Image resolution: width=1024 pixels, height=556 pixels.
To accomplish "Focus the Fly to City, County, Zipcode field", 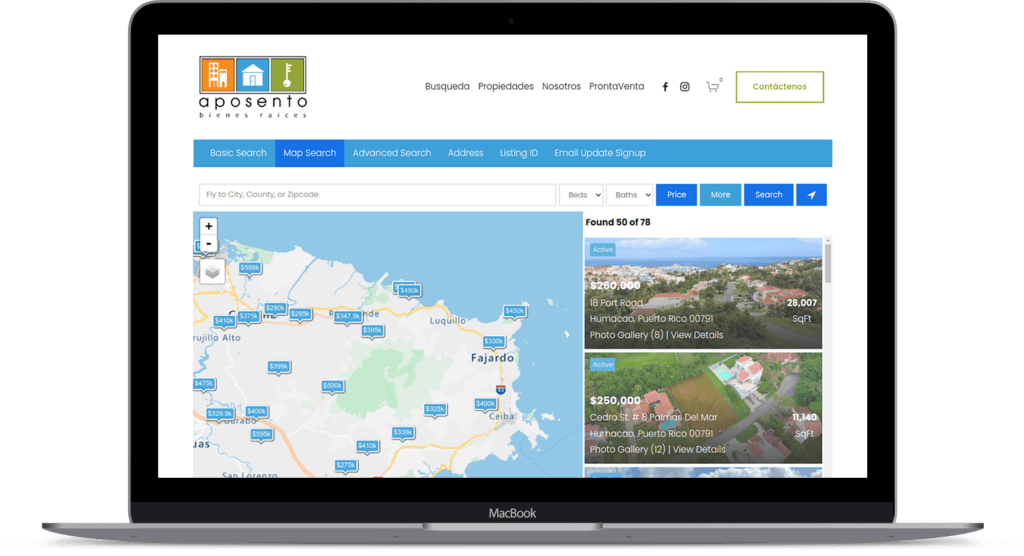I will [x=377, y=195].
